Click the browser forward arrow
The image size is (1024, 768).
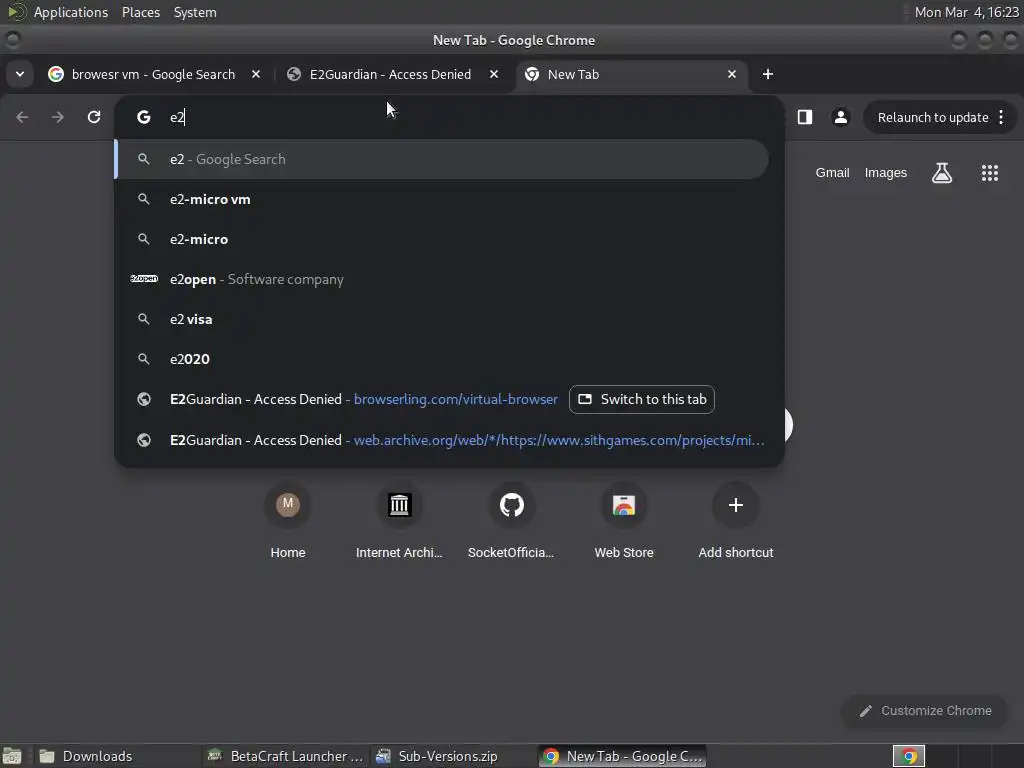coord(58,117)
